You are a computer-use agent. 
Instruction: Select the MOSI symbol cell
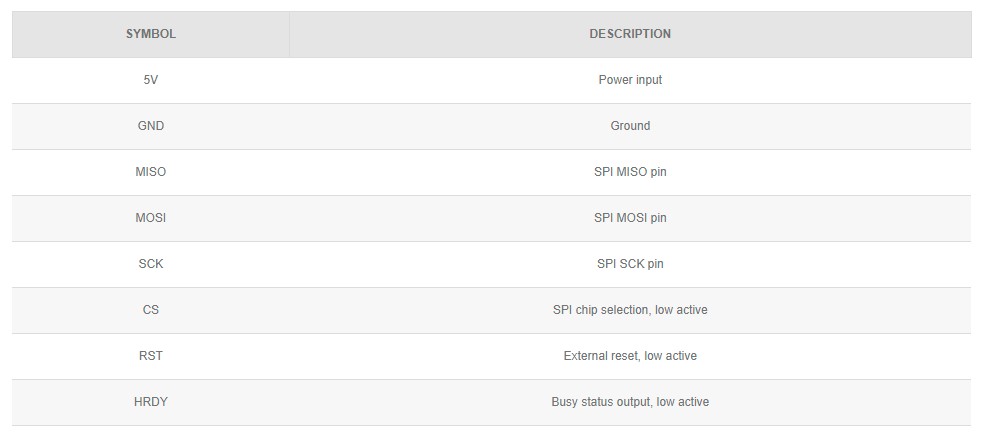(150, 218)
